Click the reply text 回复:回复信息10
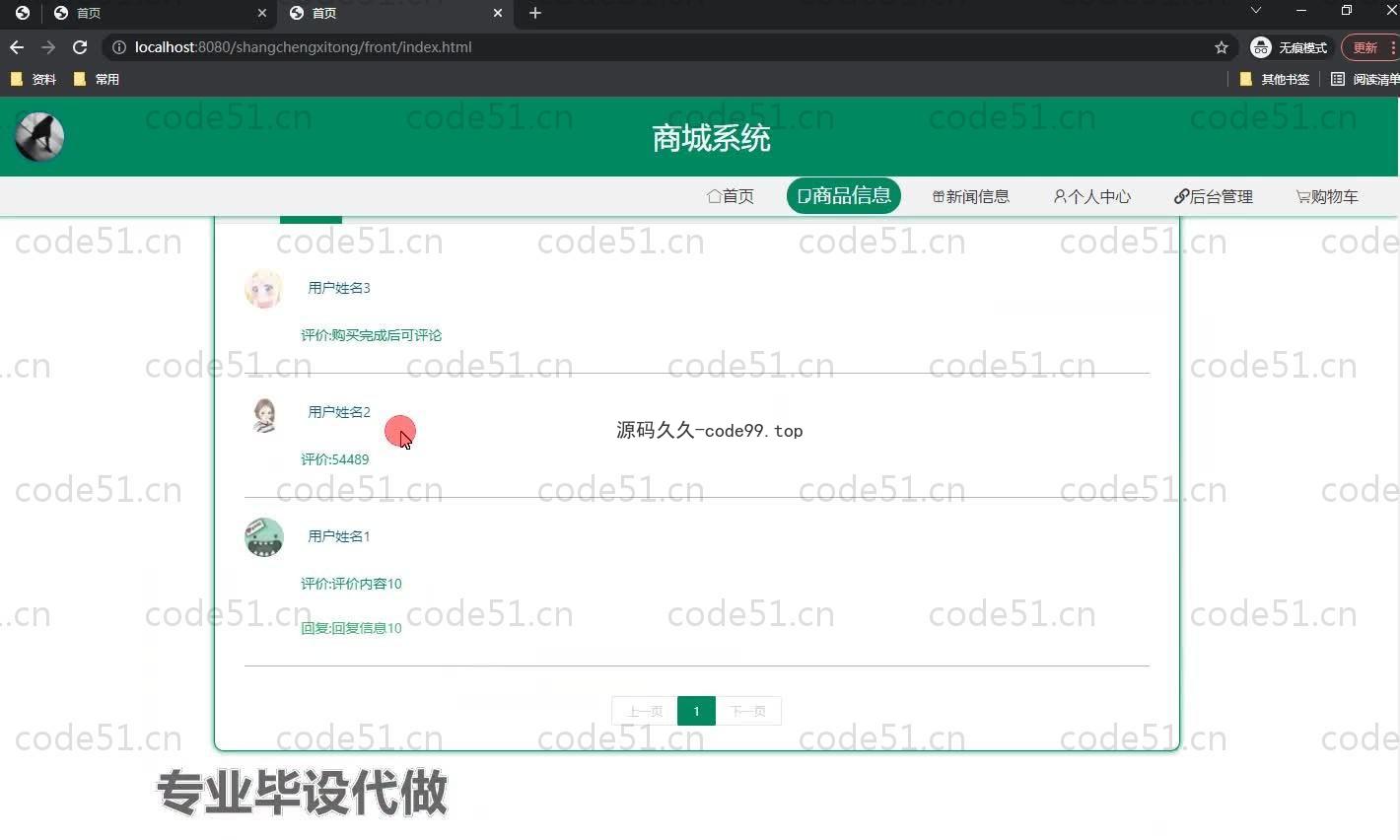The image size is (1400, 840). pyautogui.click(x=352, y=628)
